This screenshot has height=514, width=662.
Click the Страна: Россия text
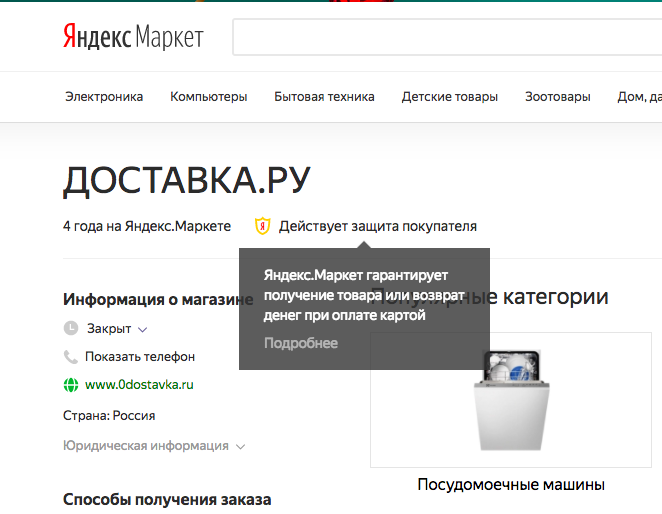(109, 416)
